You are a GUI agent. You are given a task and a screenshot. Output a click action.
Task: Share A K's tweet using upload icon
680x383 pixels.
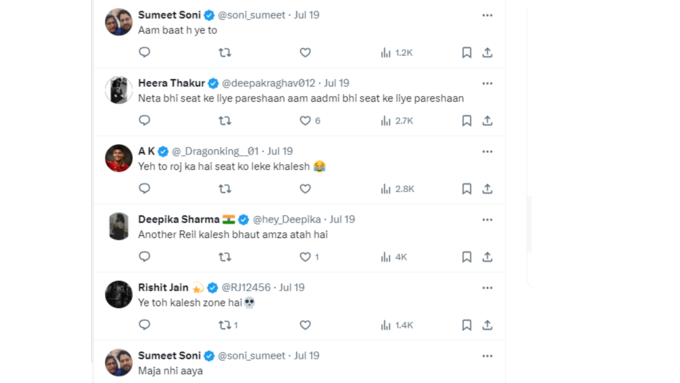pos(487,189)
